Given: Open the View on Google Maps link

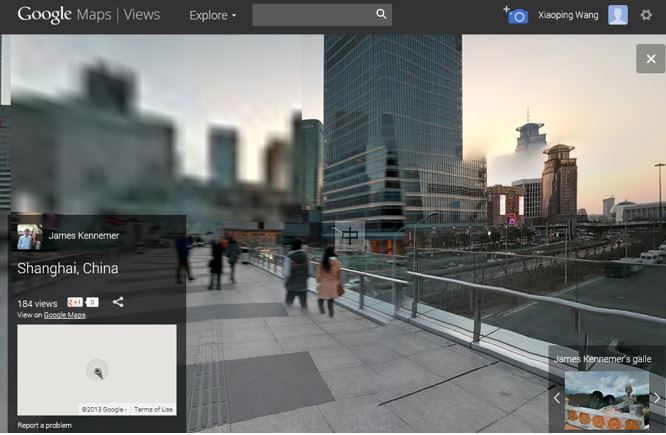Looking at the screenshot, I should coord(64,315).
